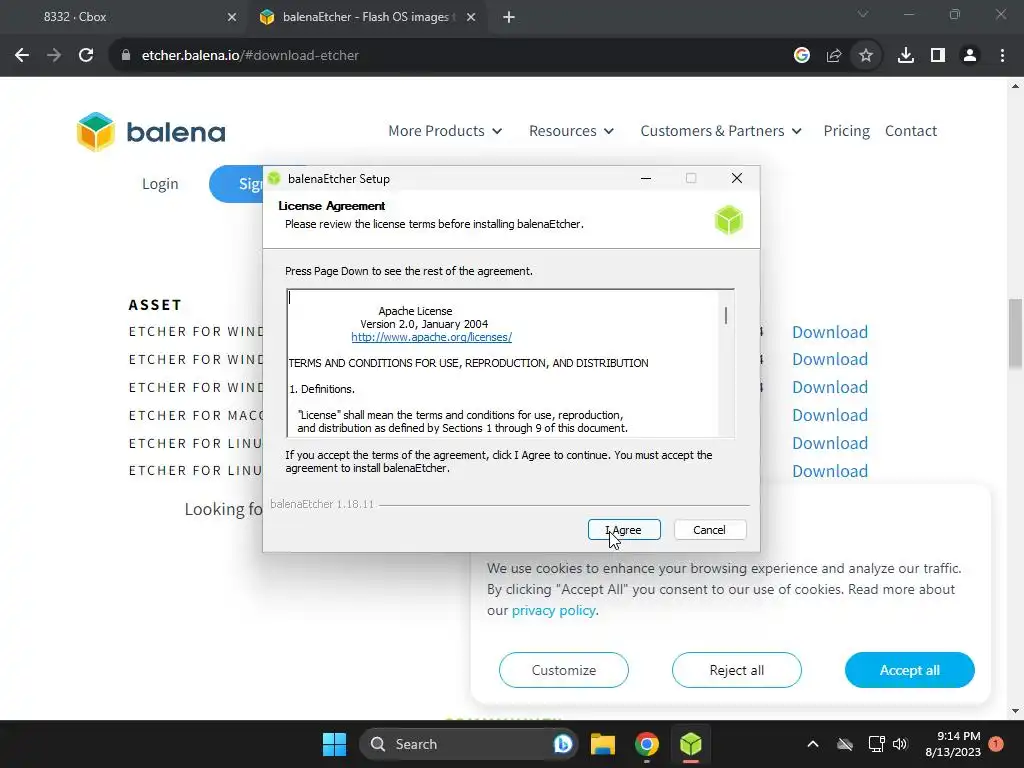Click the last Download link in the list
This screenshot has width=1024, height=768.
(829, 471)
